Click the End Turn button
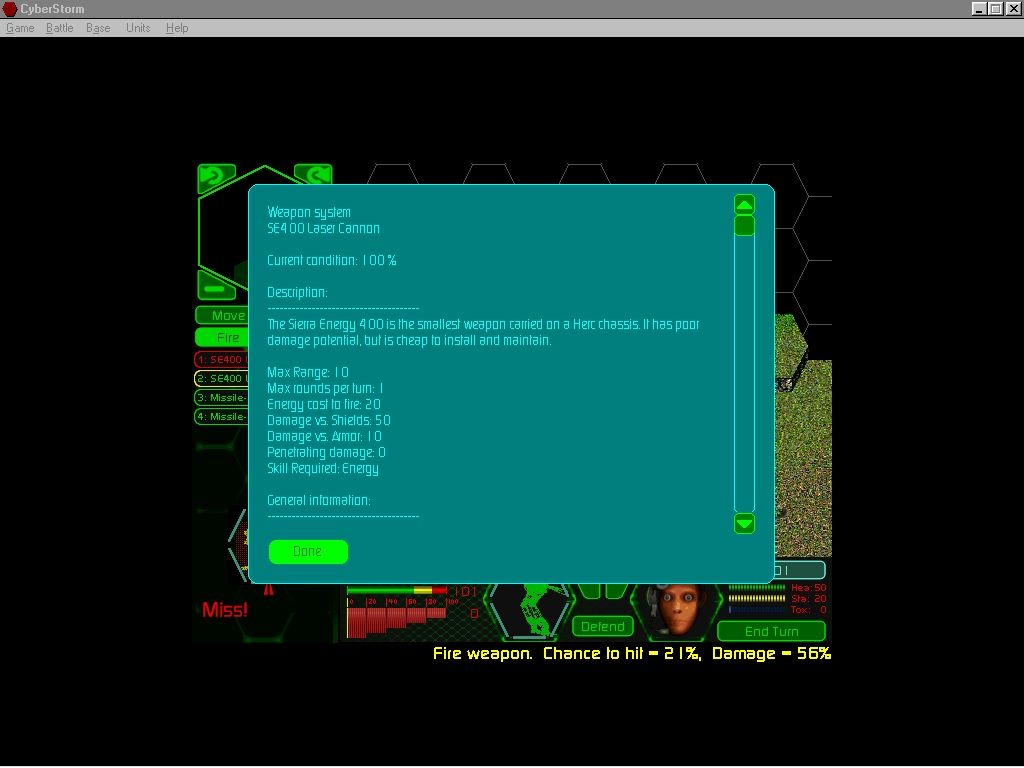 click(x=771, y=631)
